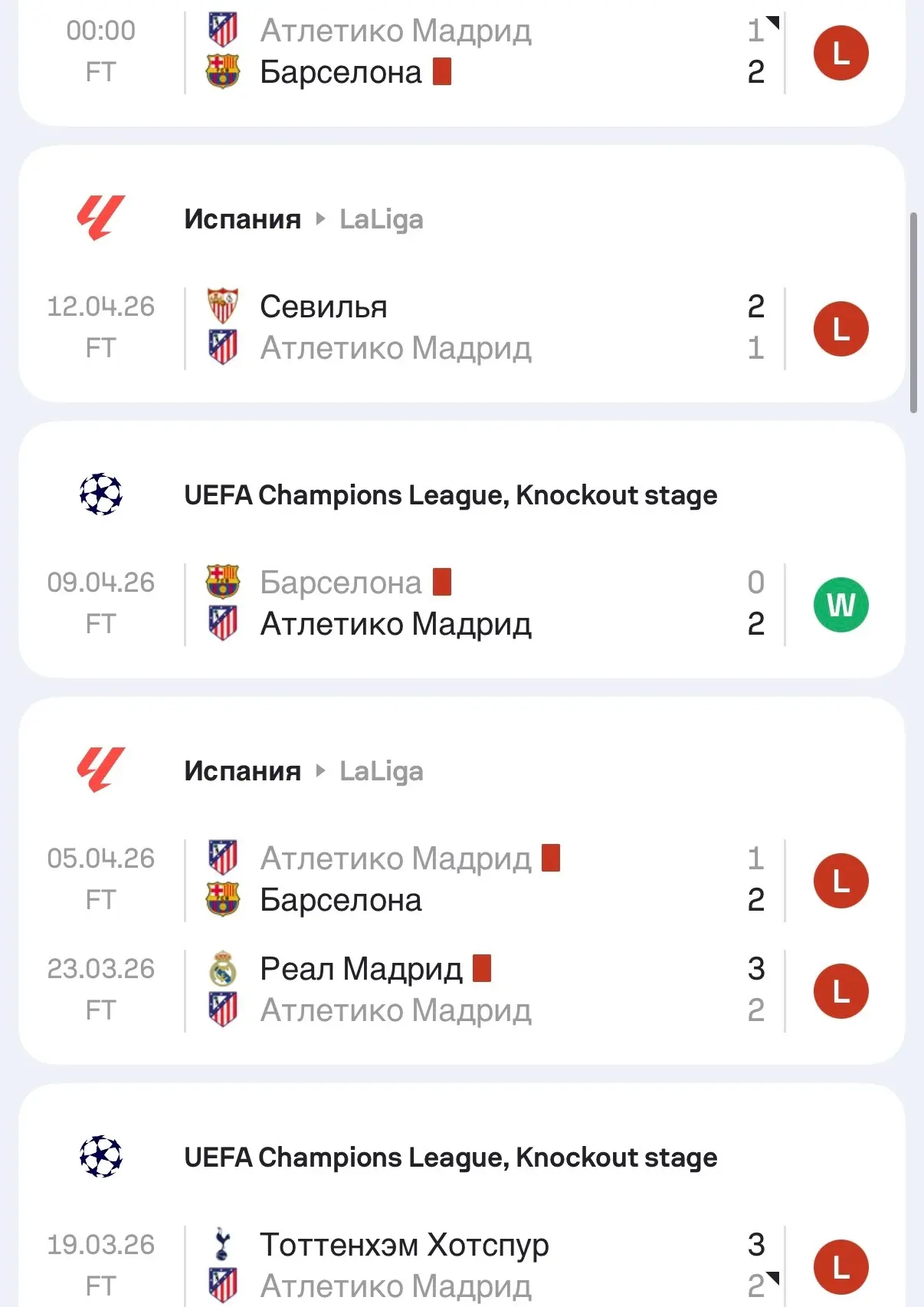Click green W result badge
Viewport: 924px width, 1307px height.
840,605
